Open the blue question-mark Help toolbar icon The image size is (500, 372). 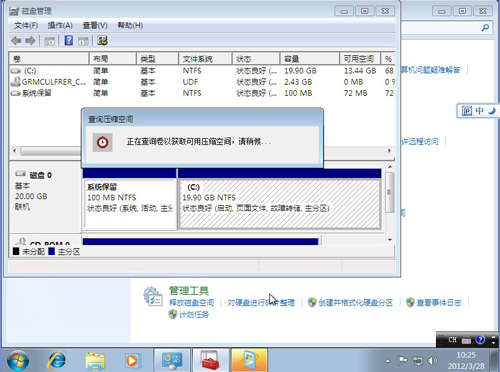pos(69,41)
